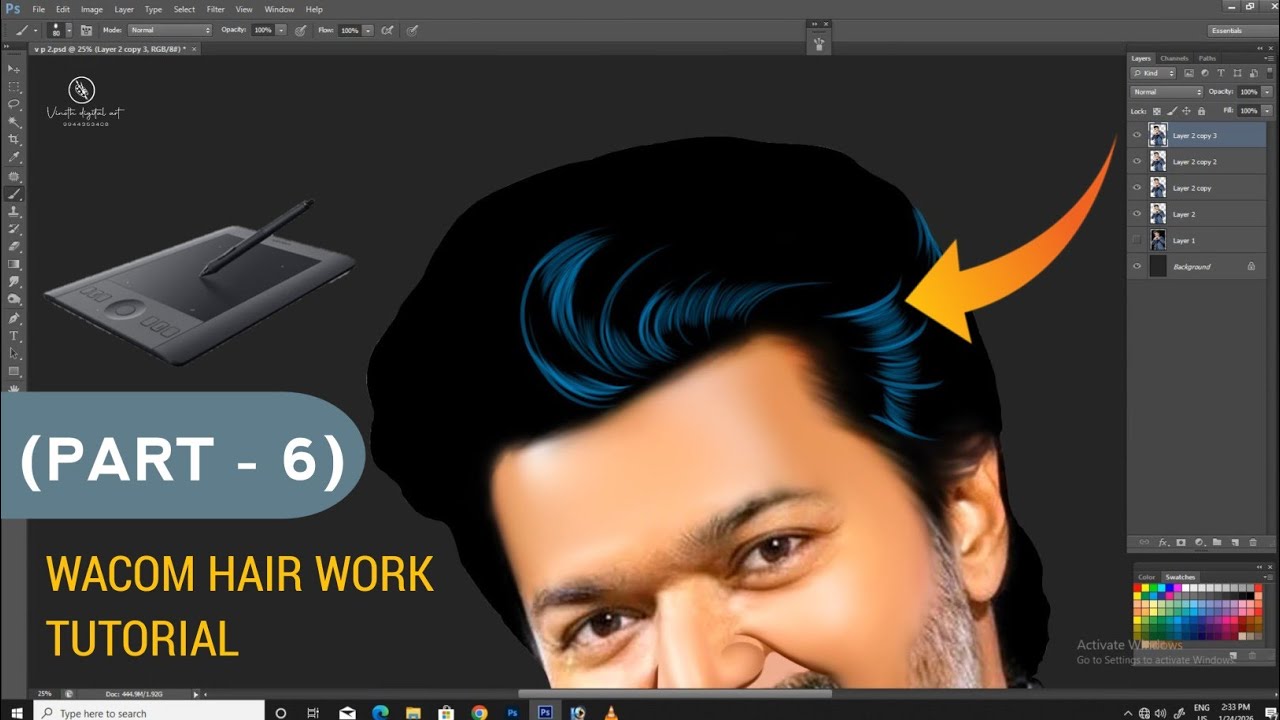Select the Pen tool
1280x720 pixels.
14,318
